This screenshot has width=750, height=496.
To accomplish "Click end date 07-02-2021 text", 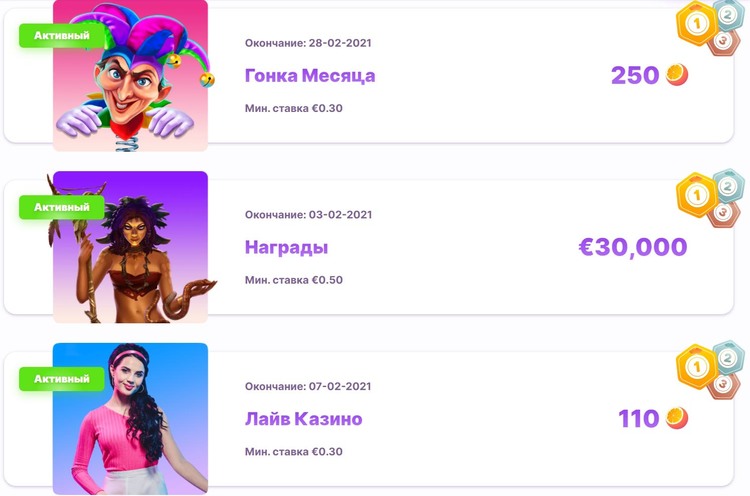I will click(308, 386).
